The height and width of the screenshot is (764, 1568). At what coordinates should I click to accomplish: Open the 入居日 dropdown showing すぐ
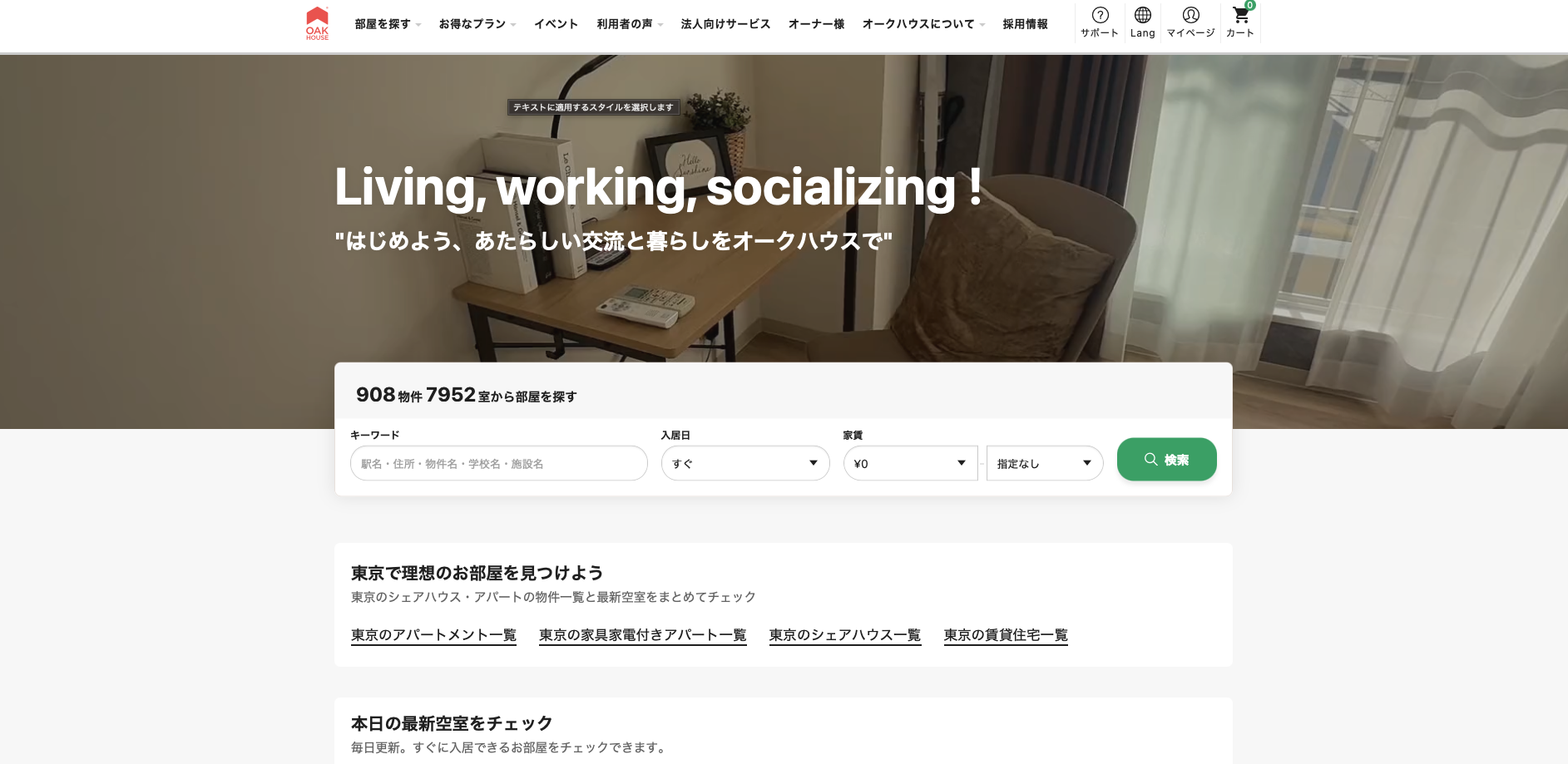(x=745, y=464)
